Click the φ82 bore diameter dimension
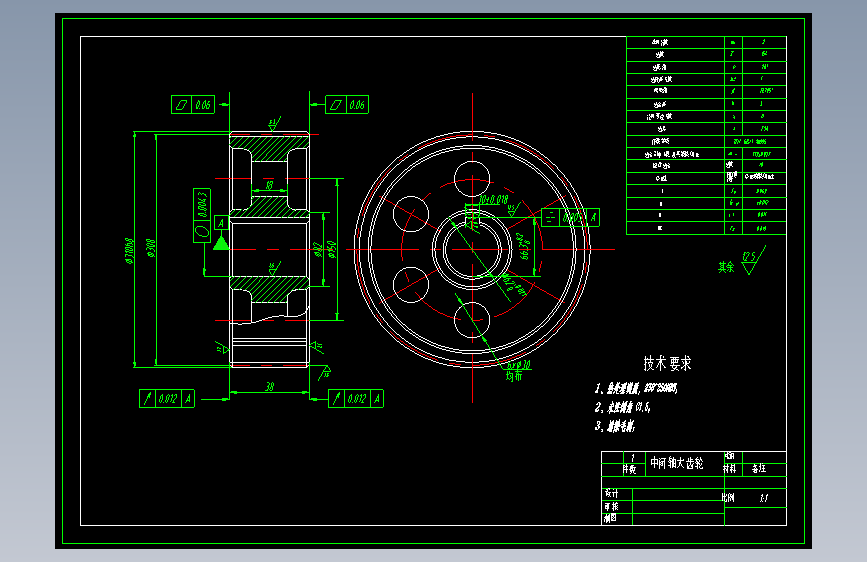This screenshot has height=562, width=867. [x=318, y=249]
